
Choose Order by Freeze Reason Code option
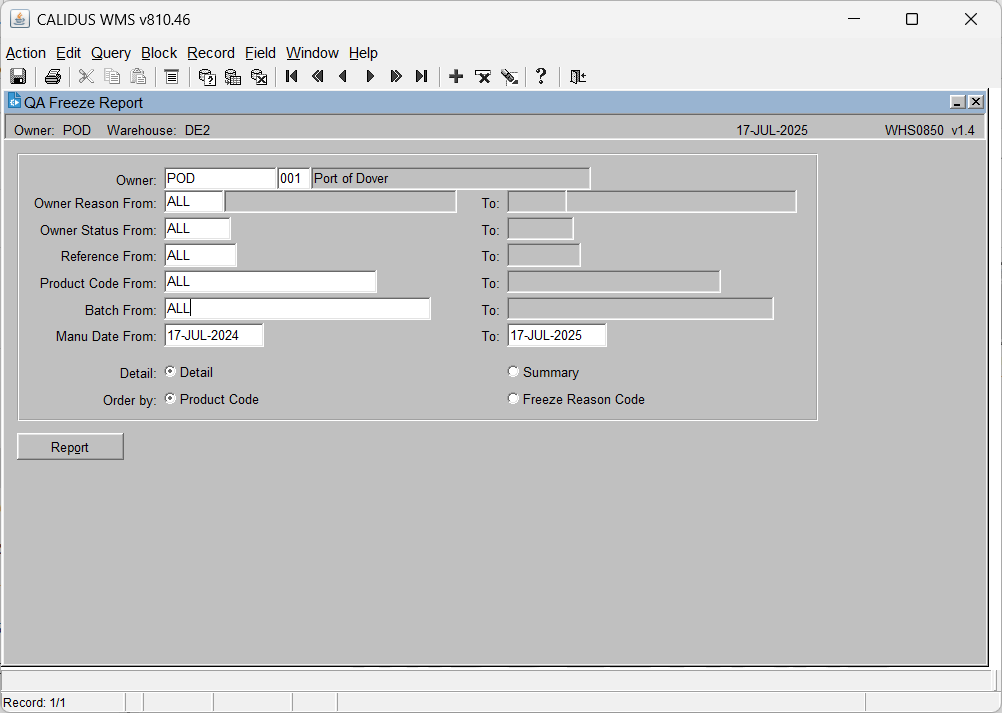pos(513,398)
